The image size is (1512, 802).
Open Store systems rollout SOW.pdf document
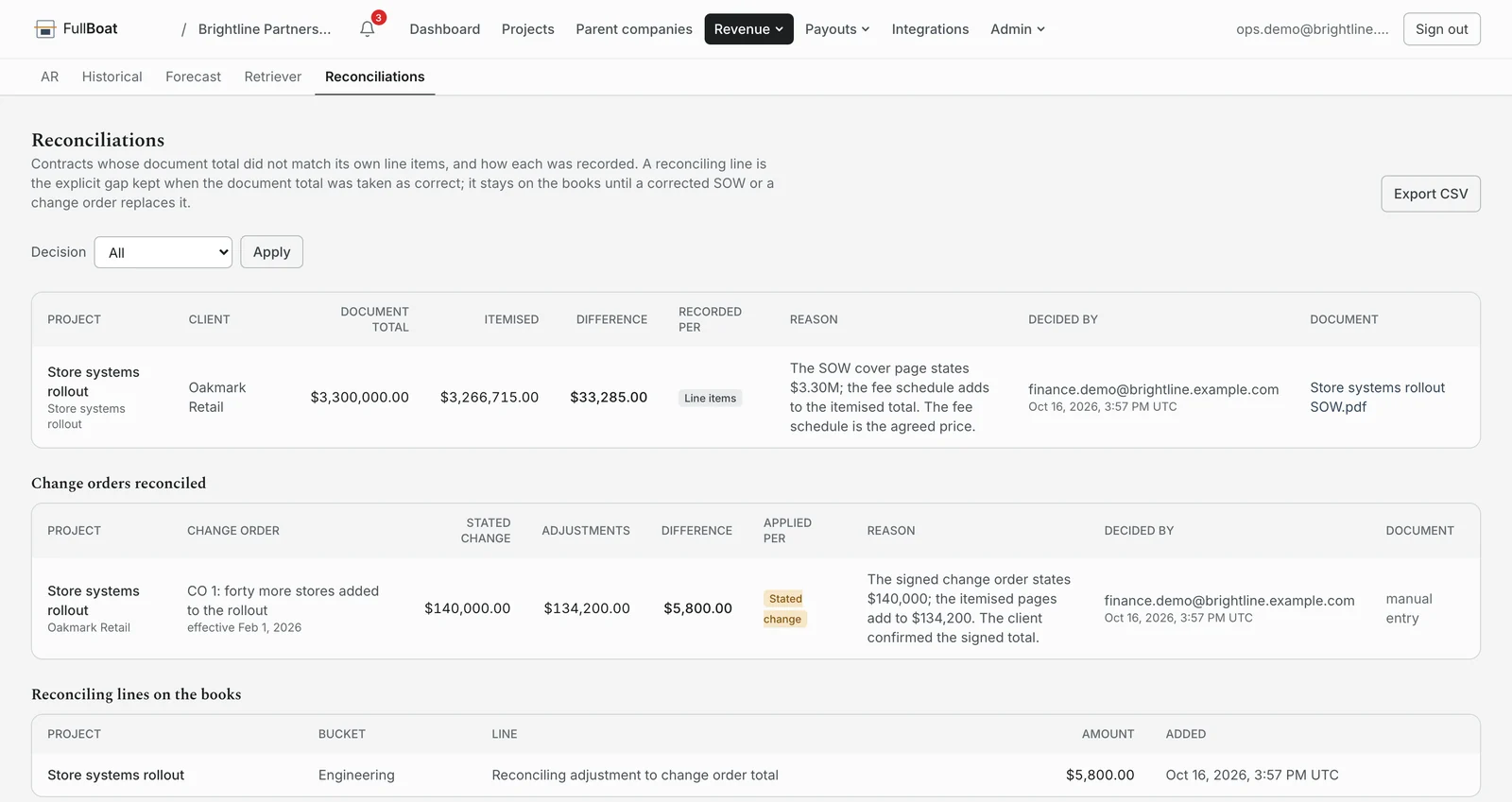(x=1377, y=398)
